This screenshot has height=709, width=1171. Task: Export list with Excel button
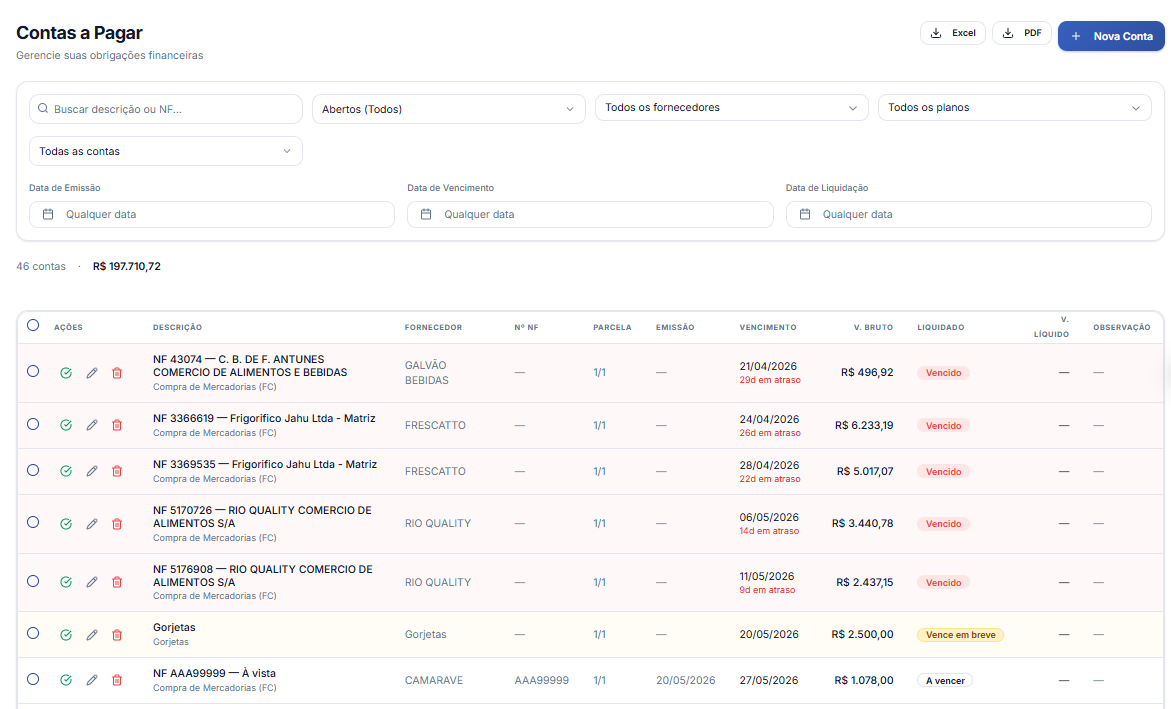[x=953, y=33]
